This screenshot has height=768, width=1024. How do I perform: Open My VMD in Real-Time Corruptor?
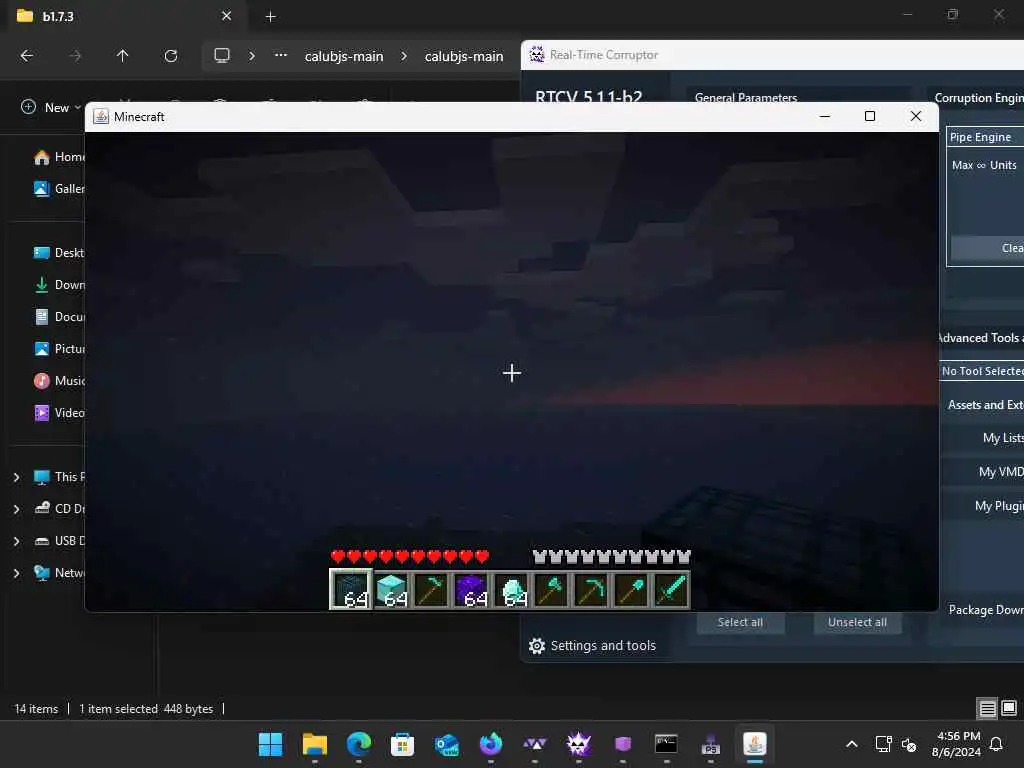tap(982, 472)
